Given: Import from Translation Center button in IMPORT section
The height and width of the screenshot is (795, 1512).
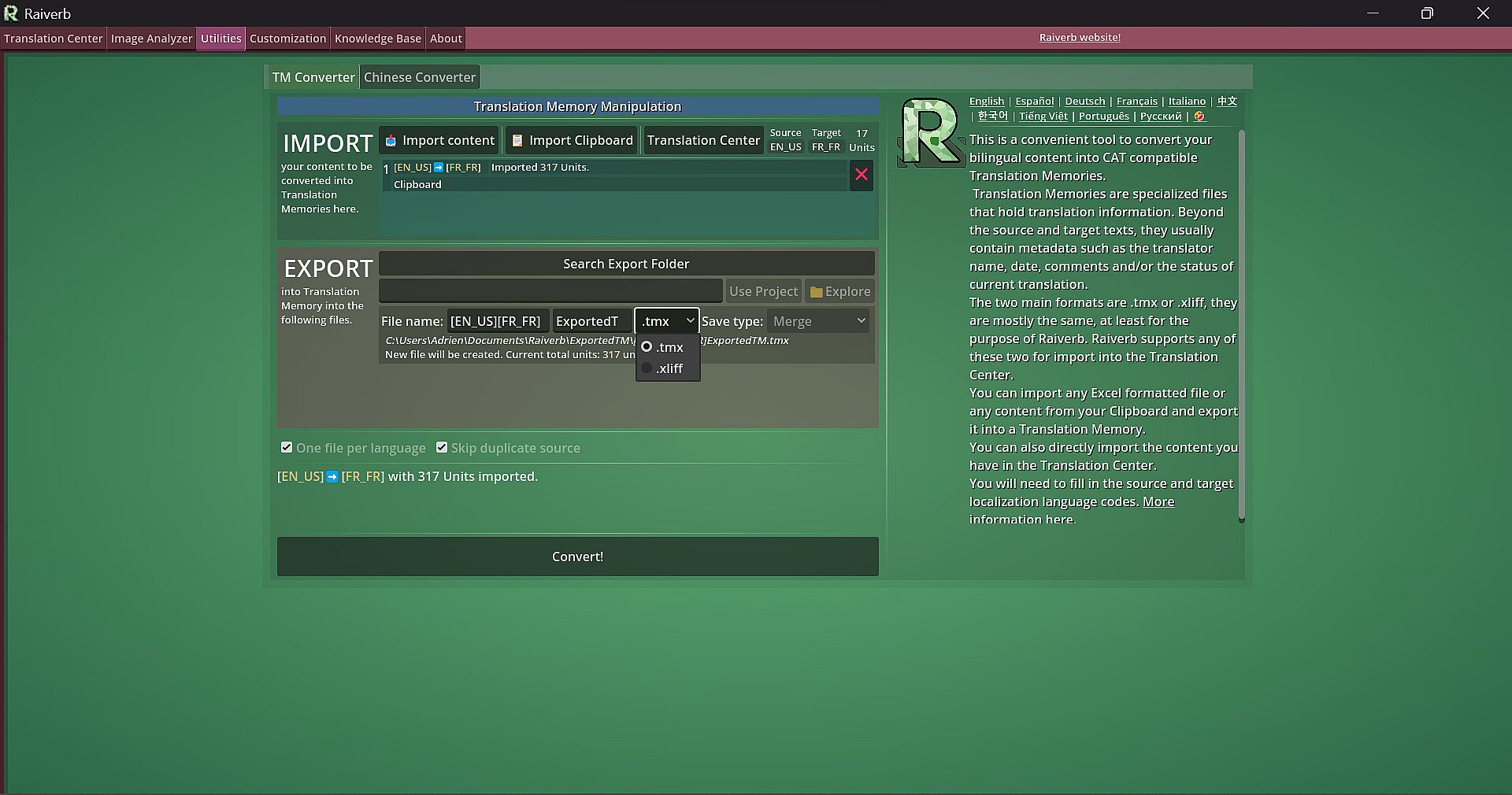Looking at the screenshot, I should (704, 140).
